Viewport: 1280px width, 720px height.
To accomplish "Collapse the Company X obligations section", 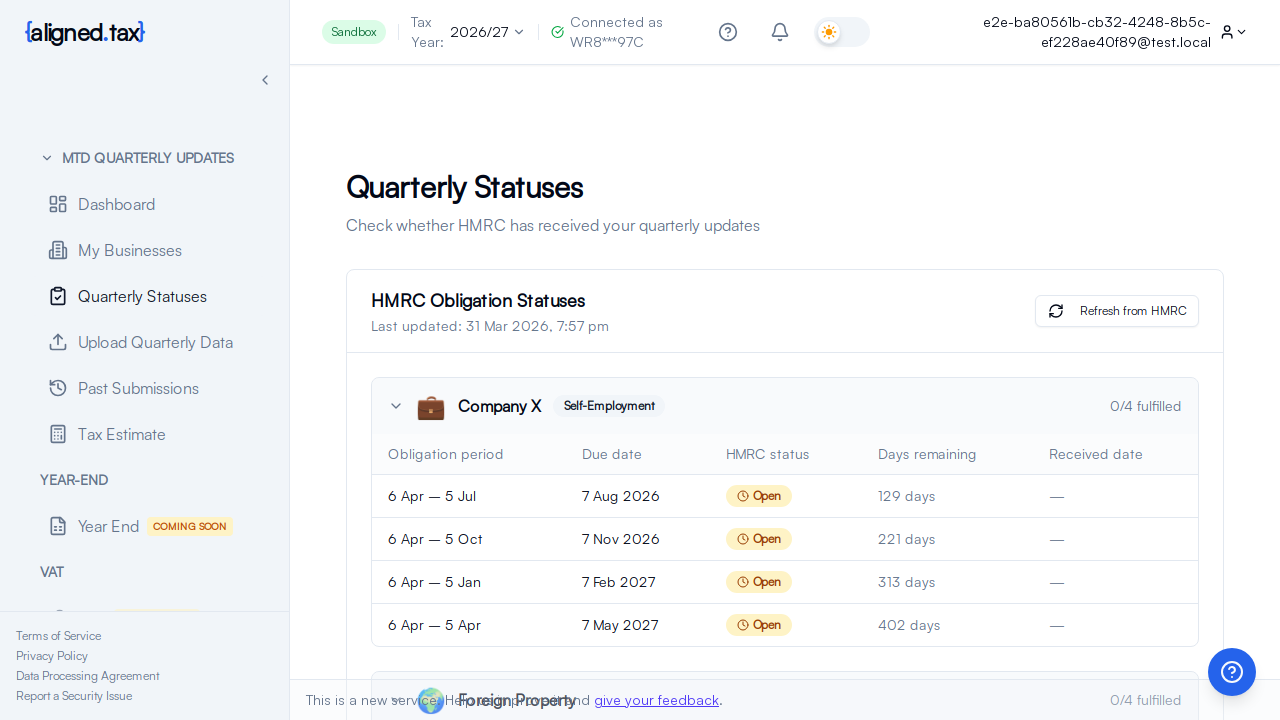I will point(396,406).
